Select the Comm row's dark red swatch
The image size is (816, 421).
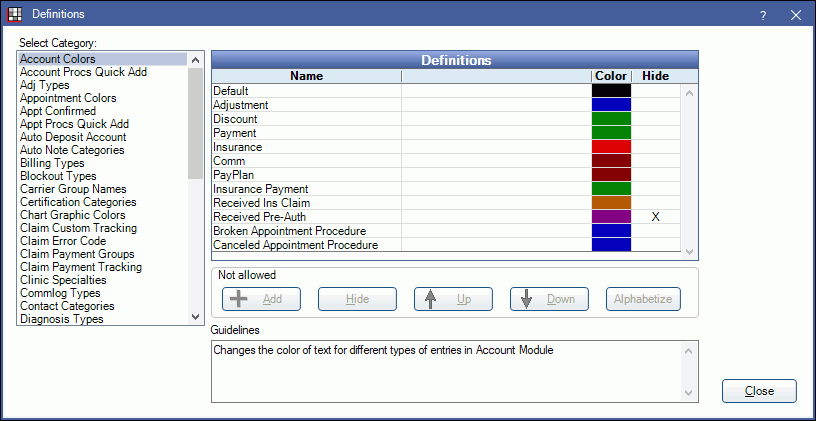611,161
